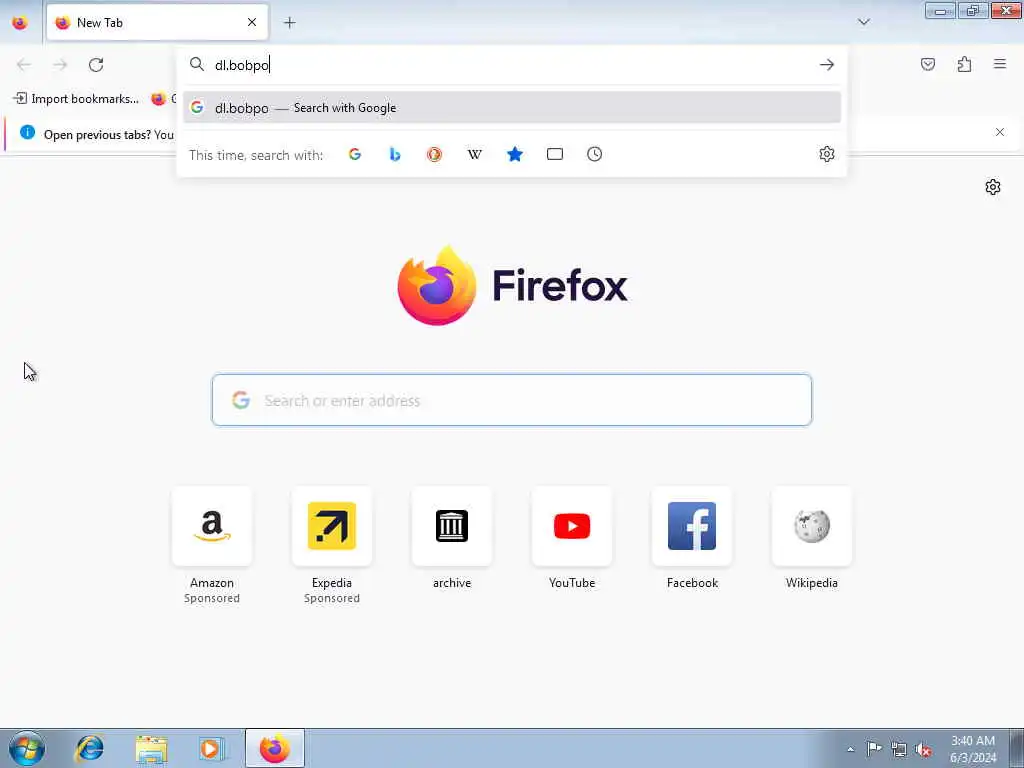Open a new tab with plus button
The width and height of the screenshot is (1024, 768).
point(290,23)
